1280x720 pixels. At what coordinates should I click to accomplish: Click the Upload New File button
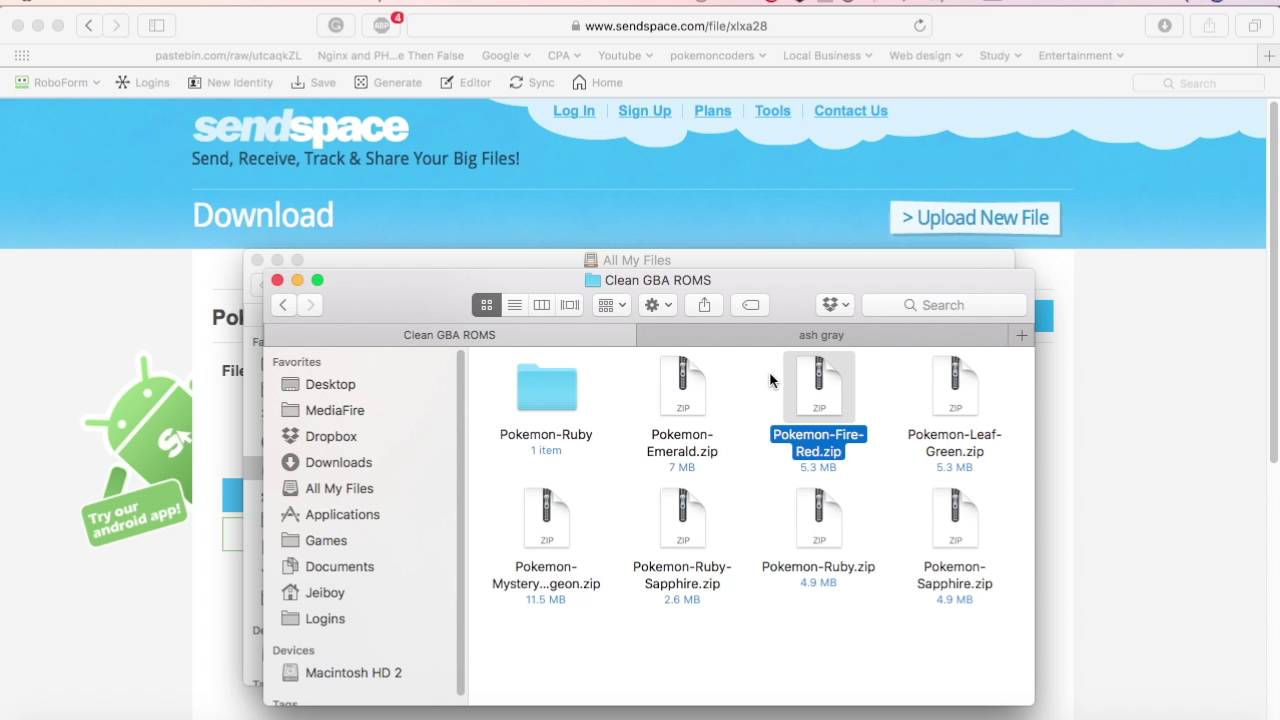pyautogui.click(x=975, y=218)
